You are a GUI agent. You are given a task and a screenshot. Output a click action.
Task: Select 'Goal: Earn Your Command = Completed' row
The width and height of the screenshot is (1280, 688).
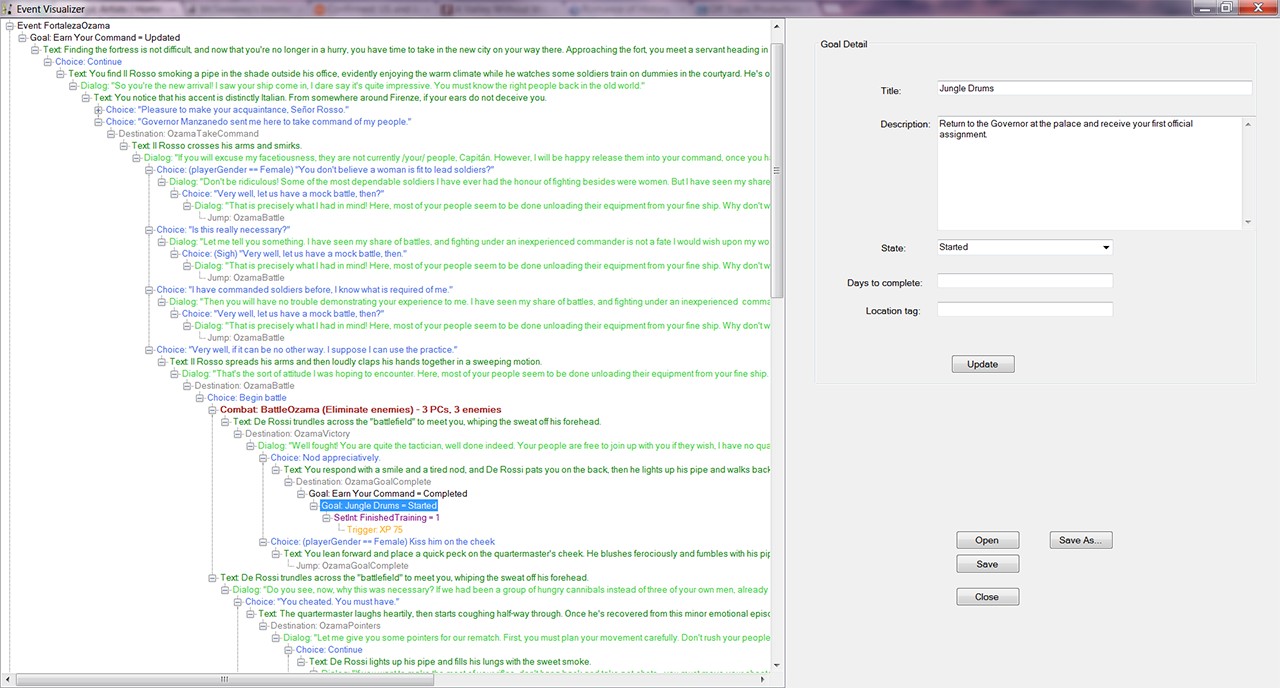(x=388, y=494)
